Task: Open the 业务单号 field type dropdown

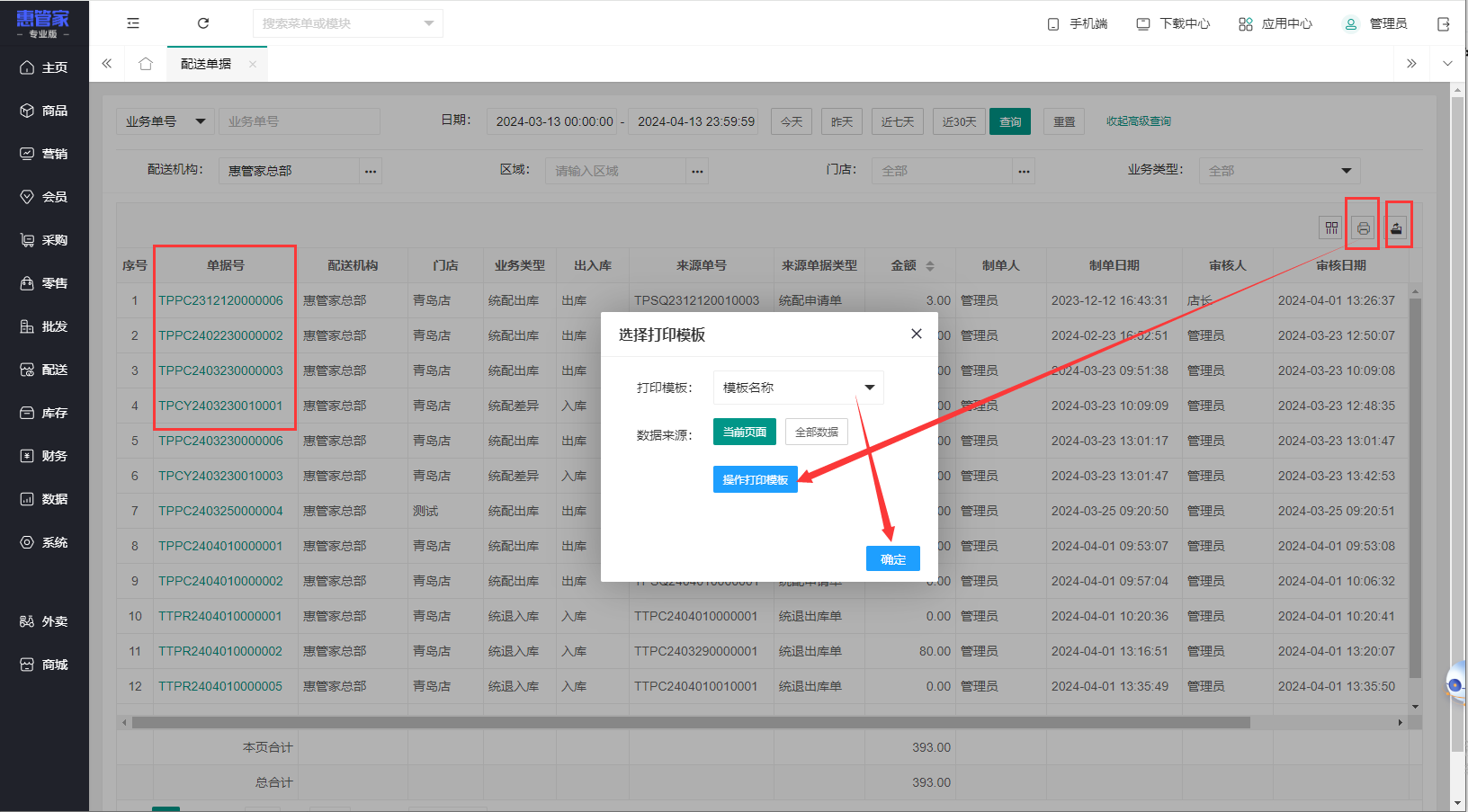Action: (x=166, y=121)
